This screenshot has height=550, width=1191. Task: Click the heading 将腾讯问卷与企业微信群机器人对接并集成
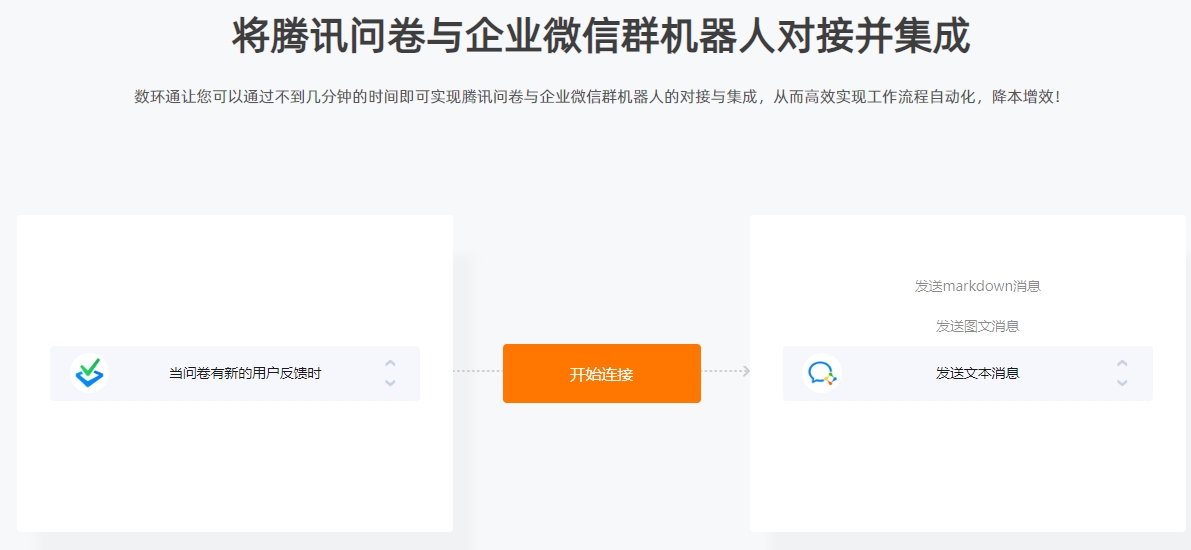point(601,35)
